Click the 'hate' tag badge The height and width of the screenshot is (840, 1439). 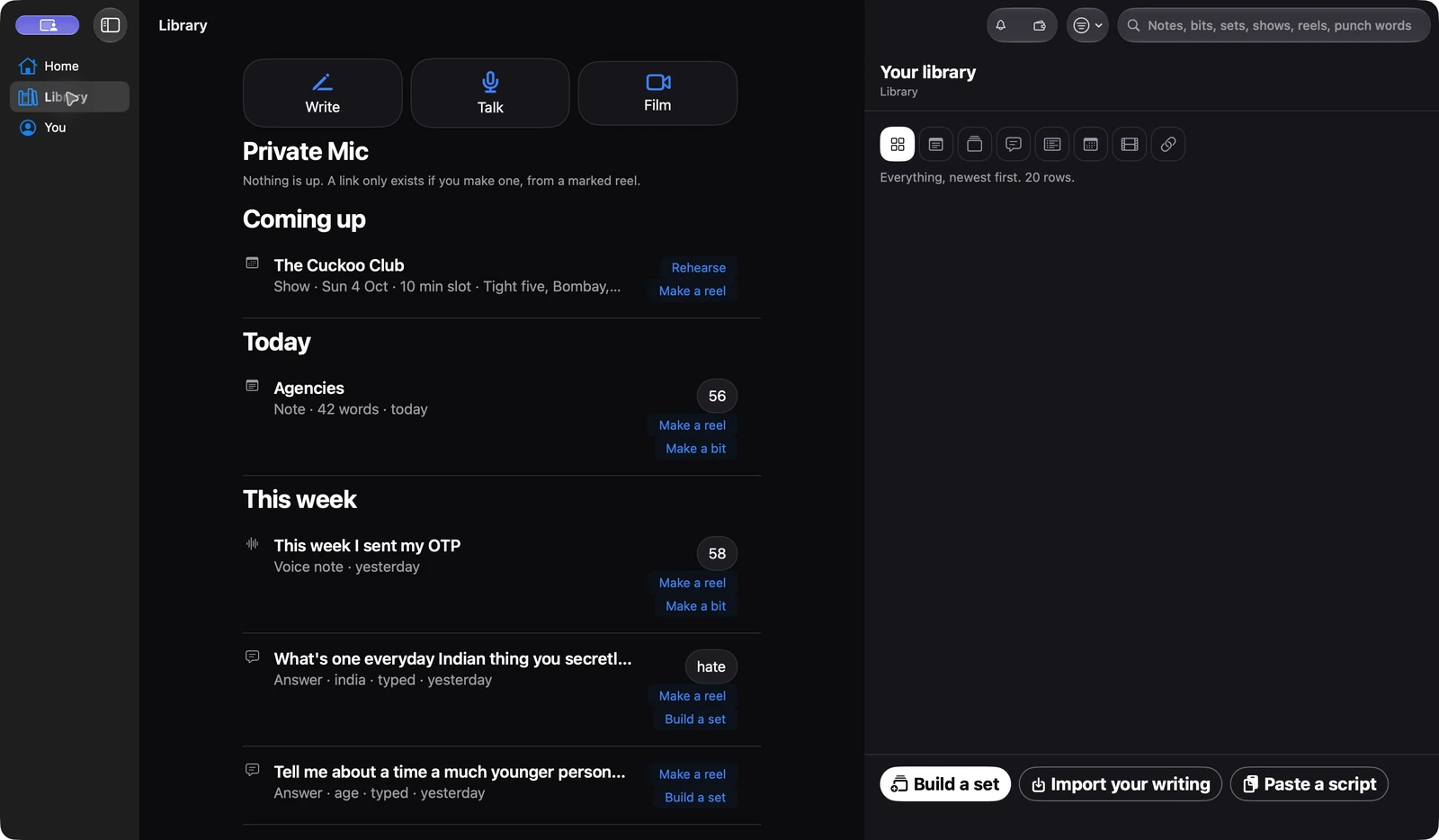point(711,666)
